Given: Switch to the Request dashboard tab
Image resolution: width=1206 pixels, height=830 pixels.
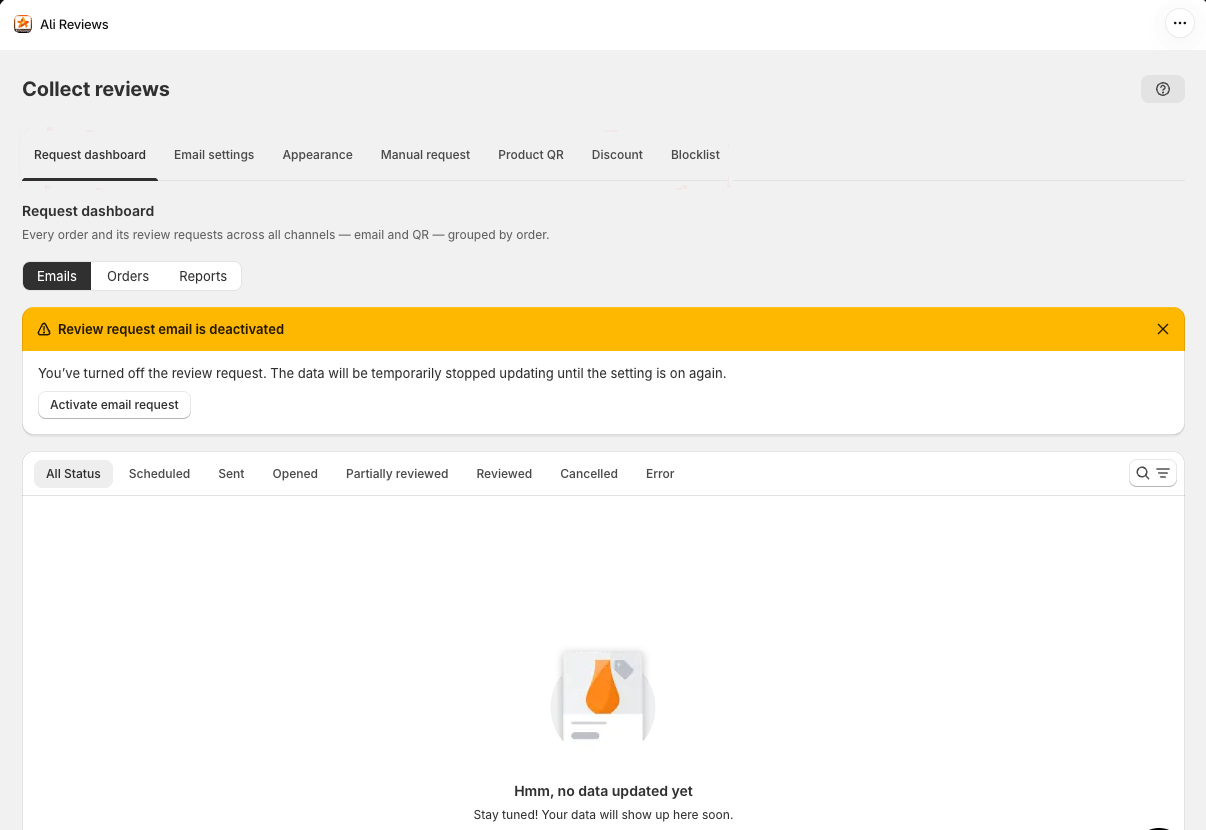Looking at the screenshot, I should coord(90,155).
